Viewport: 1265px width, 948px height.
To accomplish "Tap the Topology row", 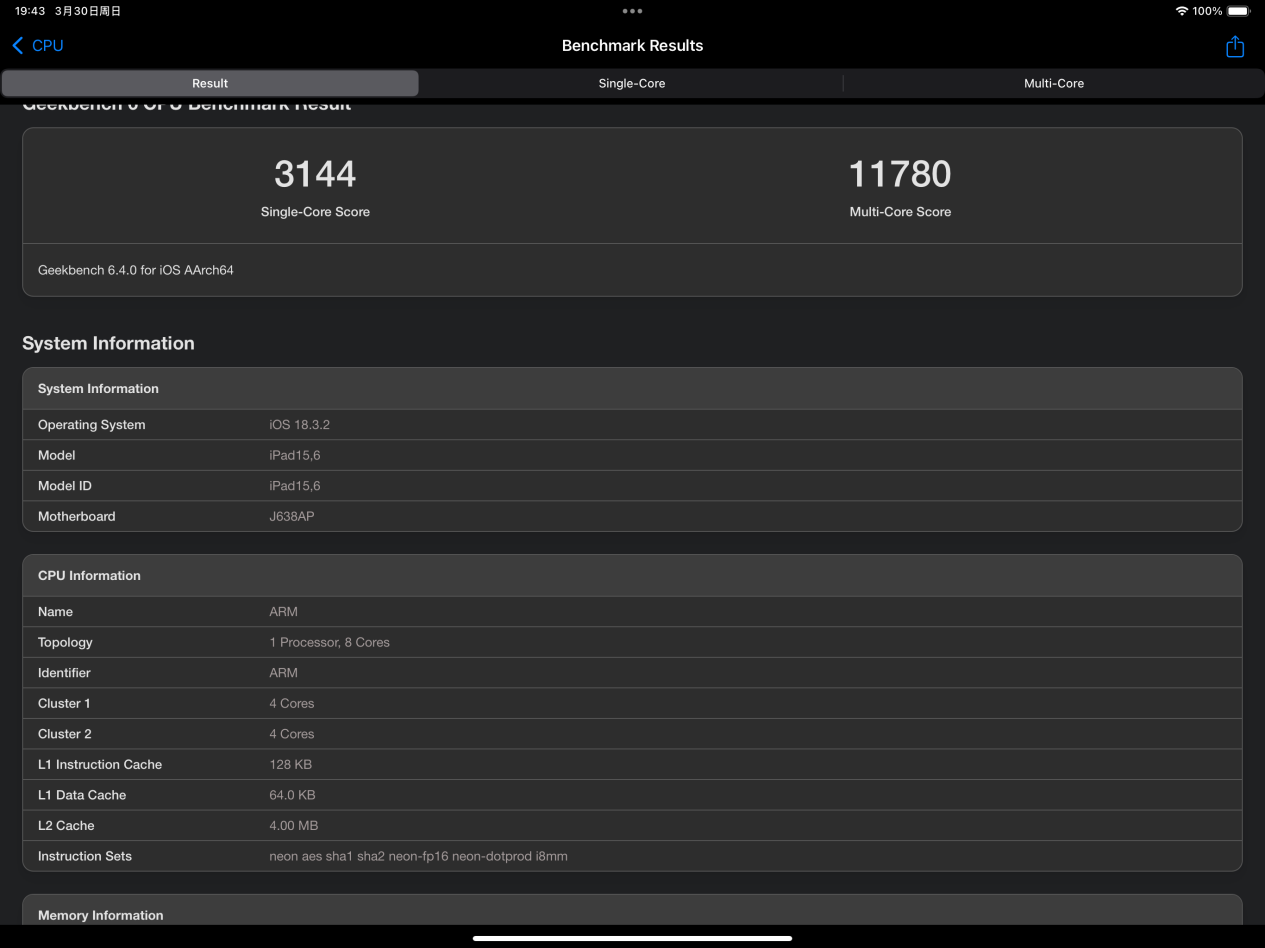I will pos(632,642).
